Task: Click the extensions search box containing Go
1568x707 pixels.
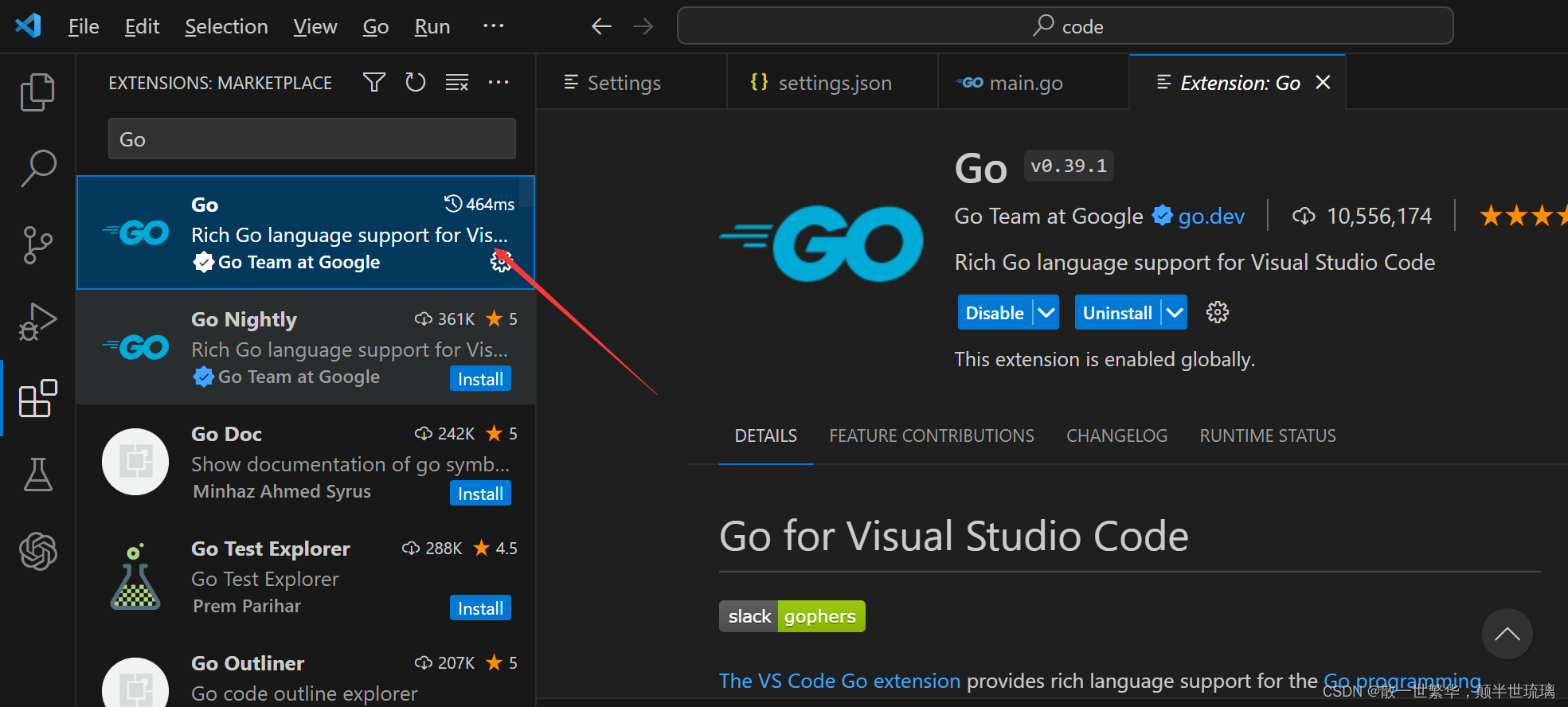Action: 311,139
